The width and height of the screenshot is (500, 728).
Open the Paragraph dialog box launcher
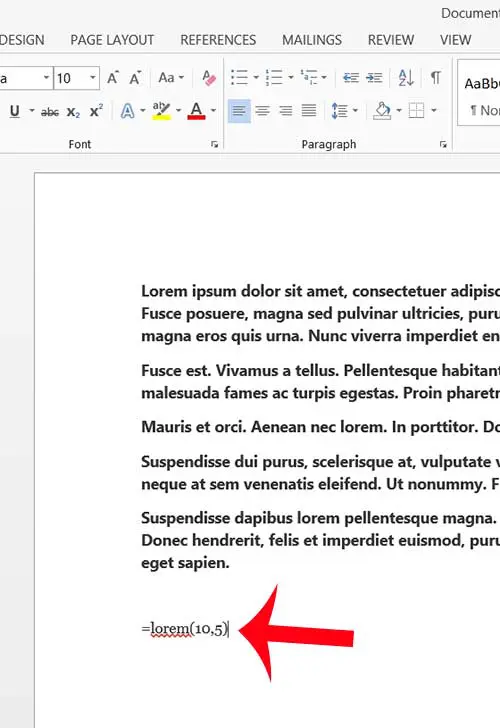click(x=443, y=145)
